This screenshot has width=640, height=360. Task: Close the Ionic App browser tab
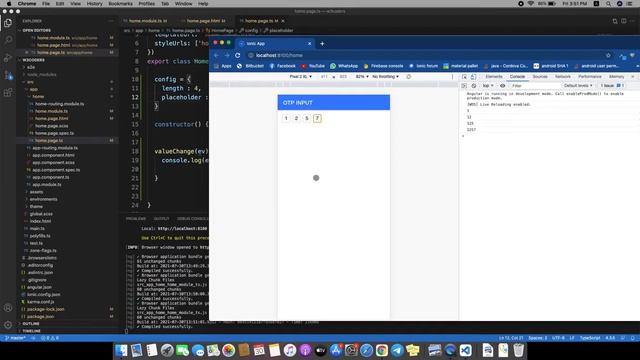point(309,43)
